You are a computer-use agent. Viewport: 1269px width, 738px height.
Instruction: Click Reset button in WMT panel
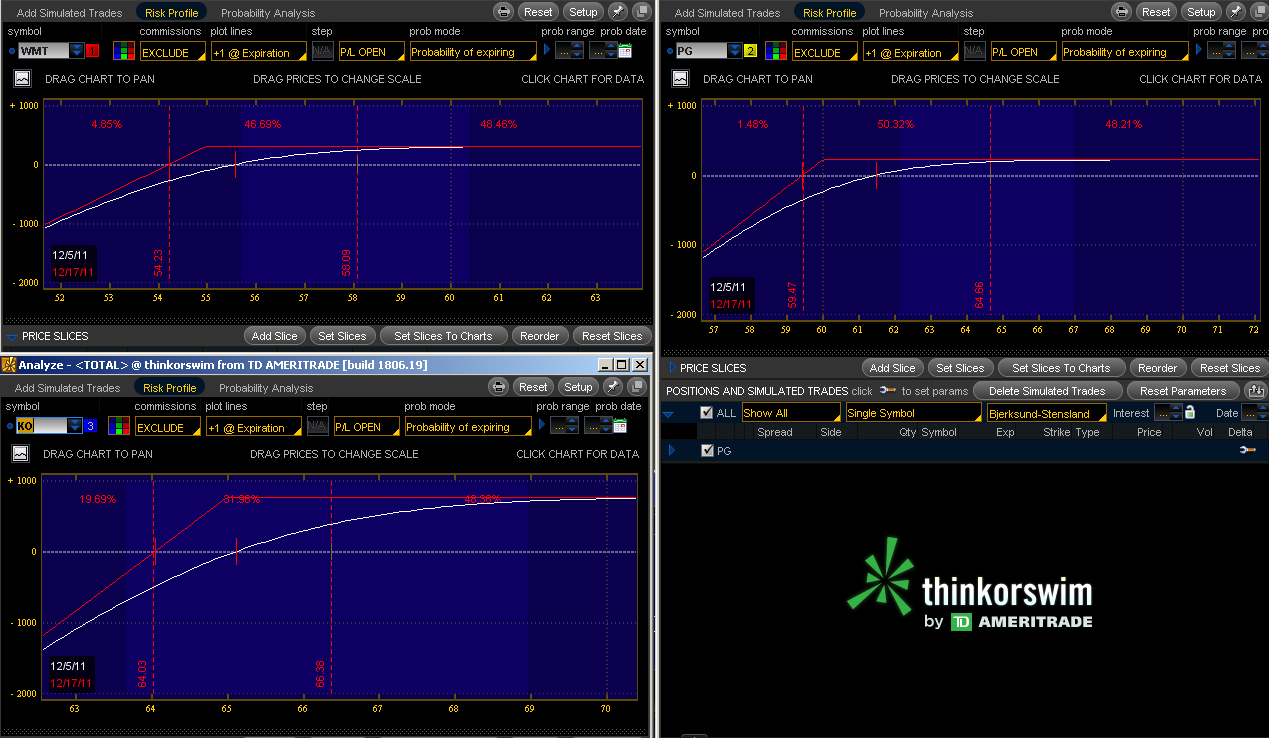[x=538, y=12]
